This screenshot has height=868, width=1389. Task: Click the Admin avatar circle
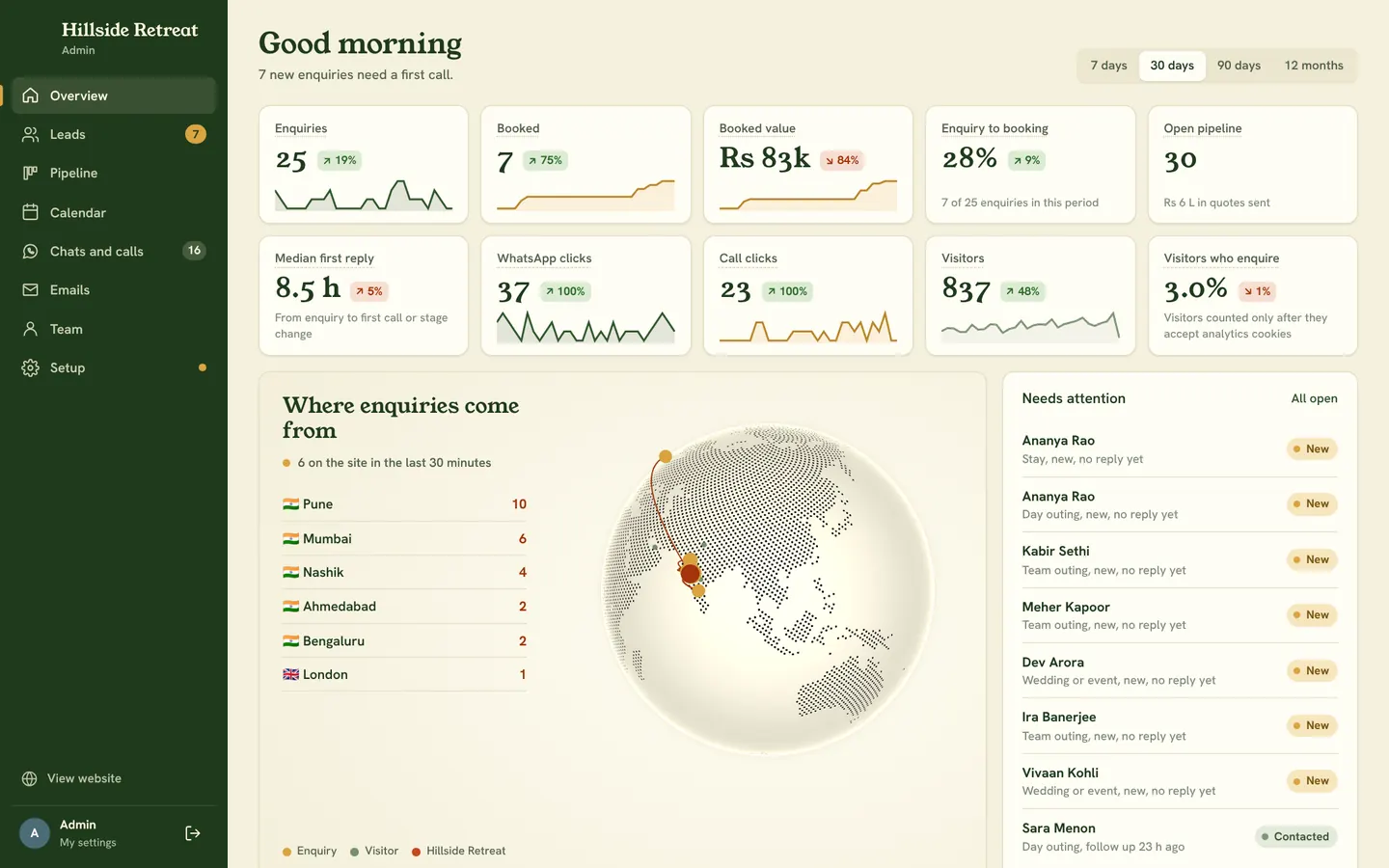tap(35, 833)
